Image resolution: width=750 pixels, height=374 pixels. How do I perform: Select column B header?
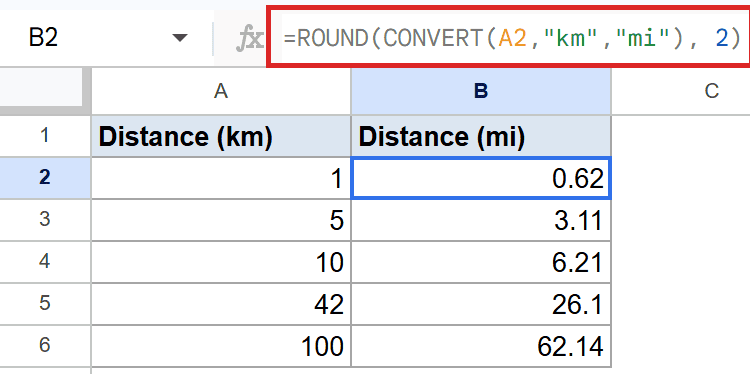(481, 91)
